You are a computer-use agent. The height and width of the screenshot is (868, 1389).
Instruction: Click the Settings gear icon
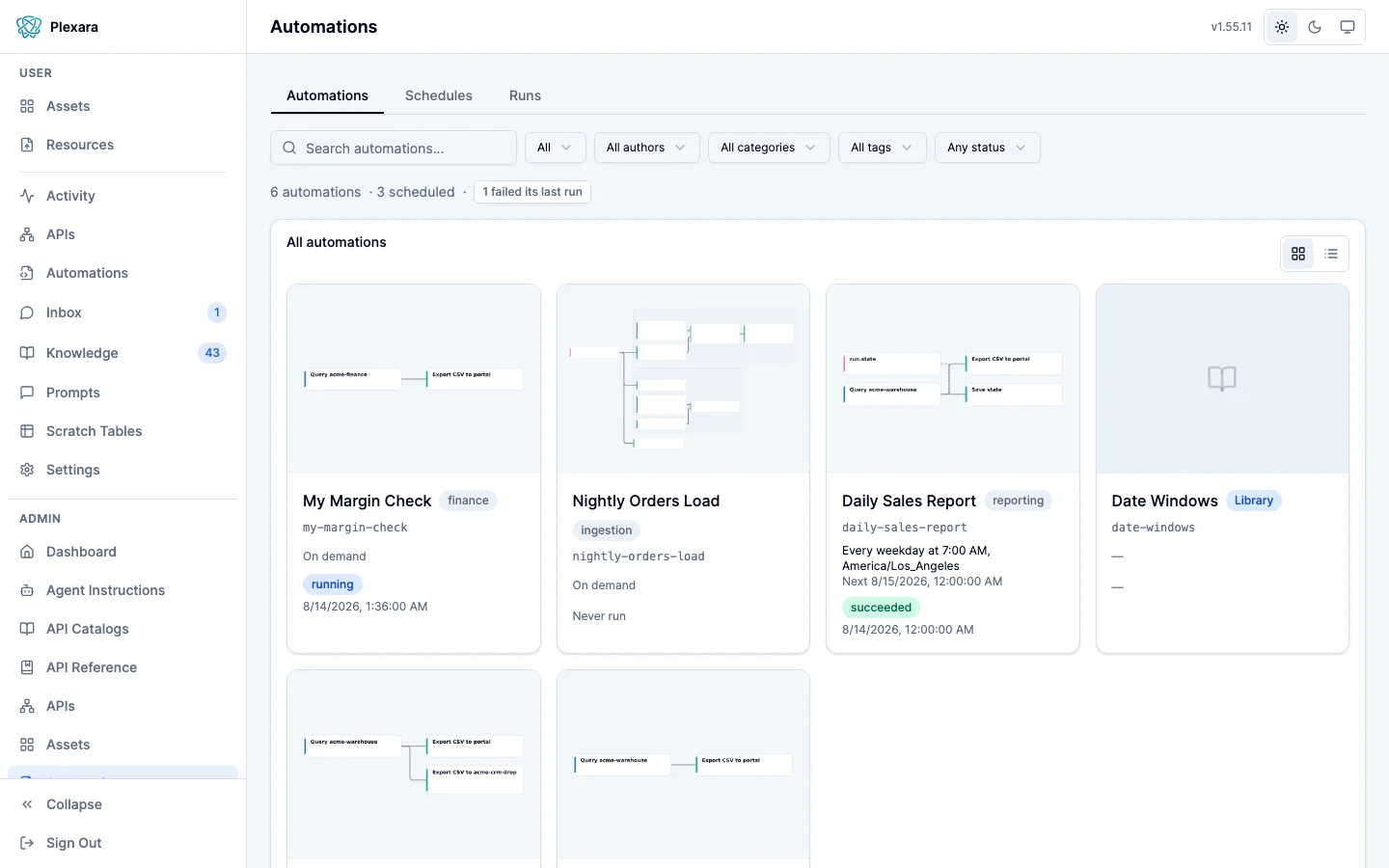(27, 470)
